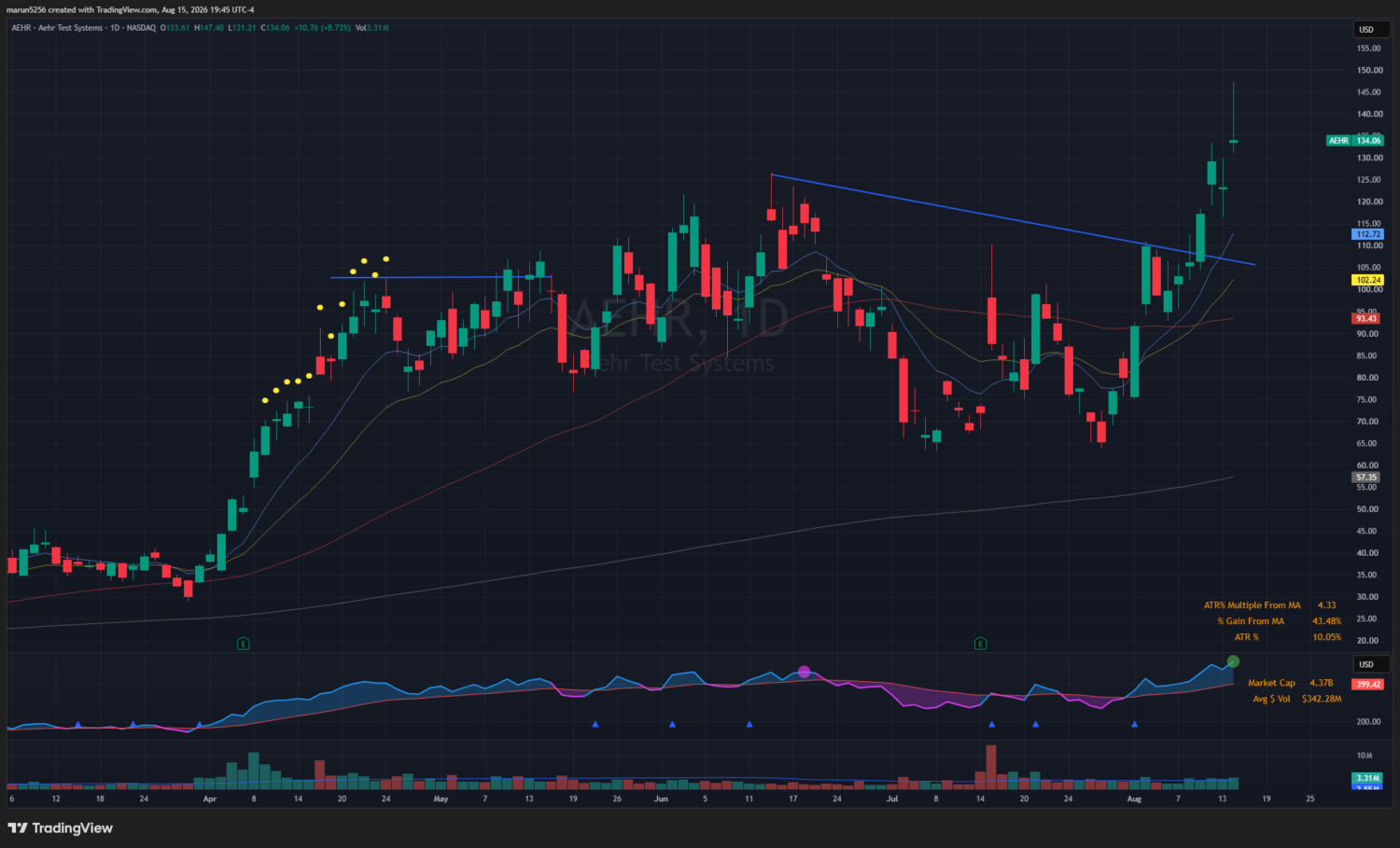Click the TradingView logo
1400x848 pixels.
click(61, 827)
